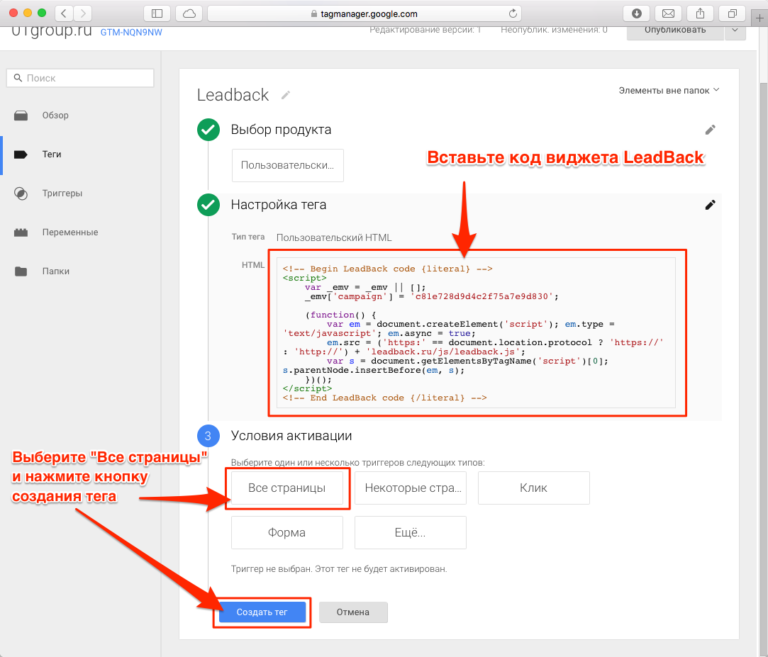Click the Создать тег button
Screen dimensions: 768x657
click(262, 612)
